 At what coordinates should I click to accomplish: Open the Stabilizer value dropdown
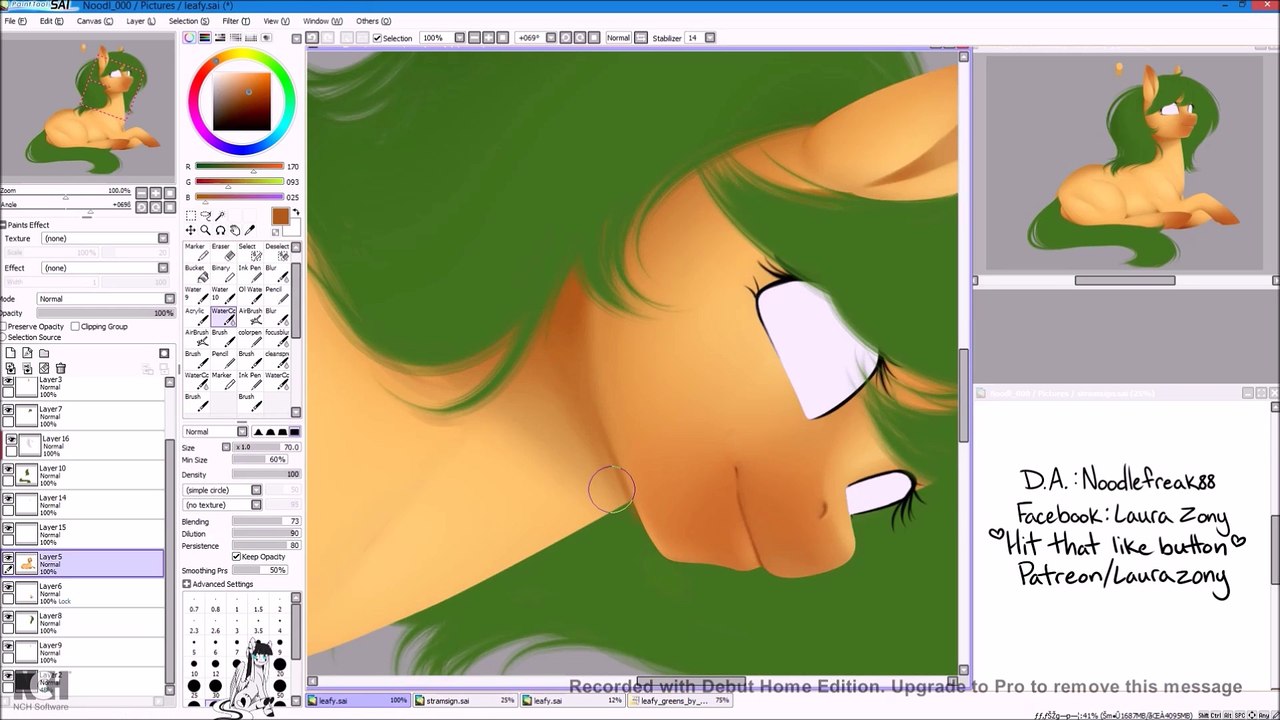710,38
